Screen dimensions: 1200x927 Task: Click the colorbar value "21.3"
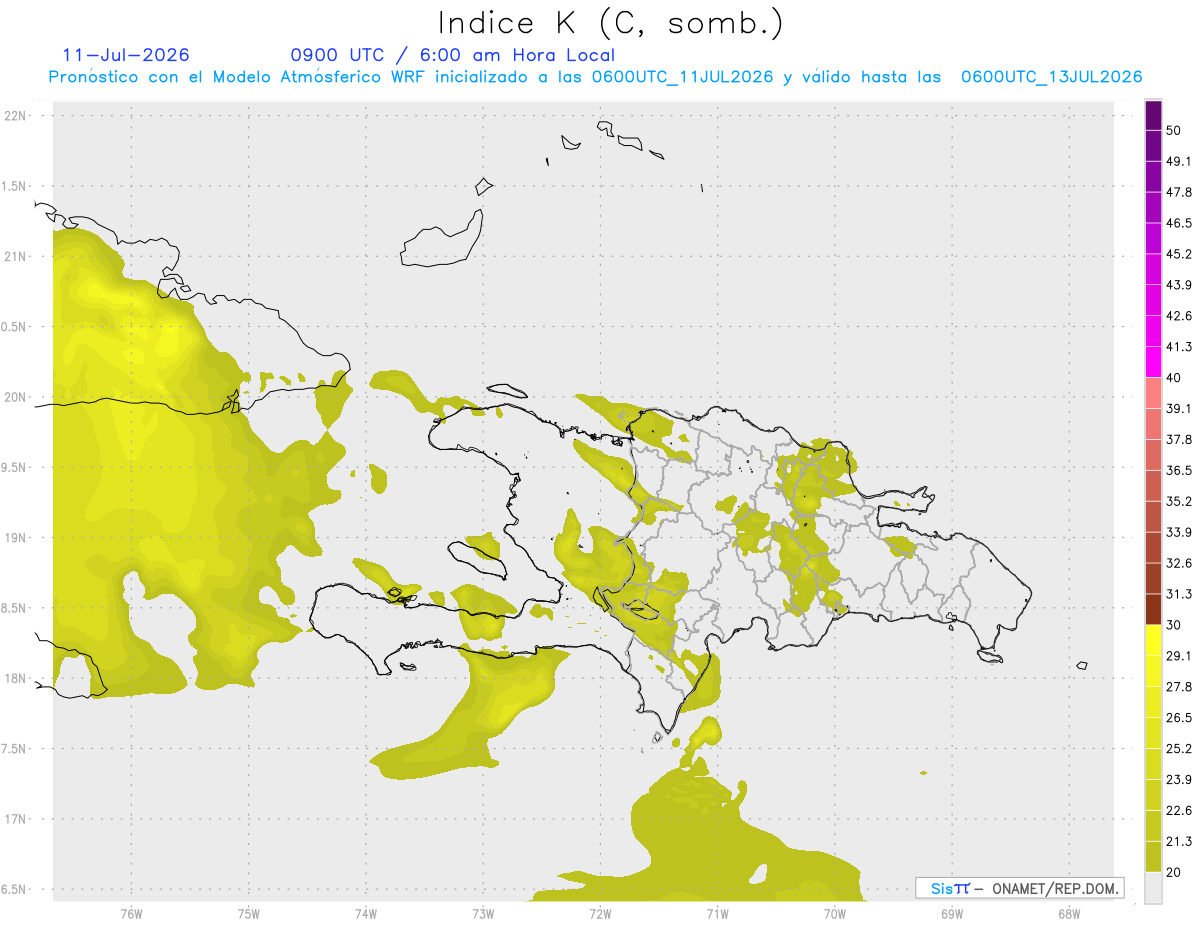[1179, 842]
